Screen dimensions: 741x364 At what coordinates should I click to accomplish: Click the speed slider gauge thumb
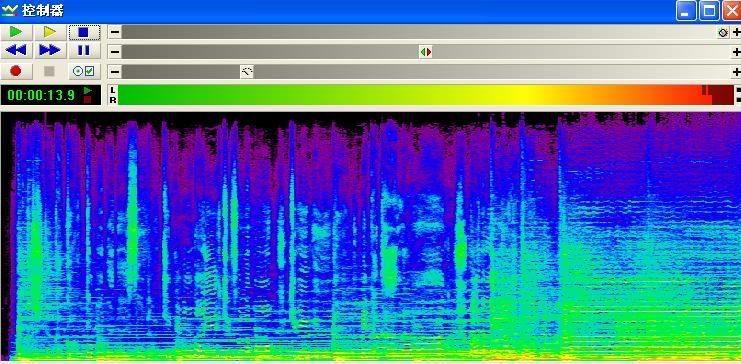tap(247, 72)
